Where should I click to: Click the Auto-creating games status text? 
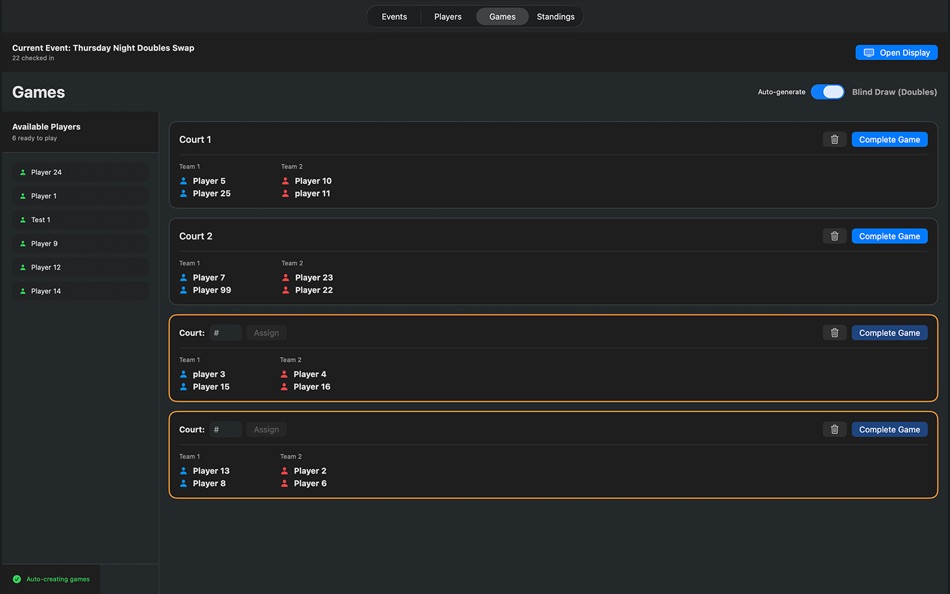click(x=58, y=579)
